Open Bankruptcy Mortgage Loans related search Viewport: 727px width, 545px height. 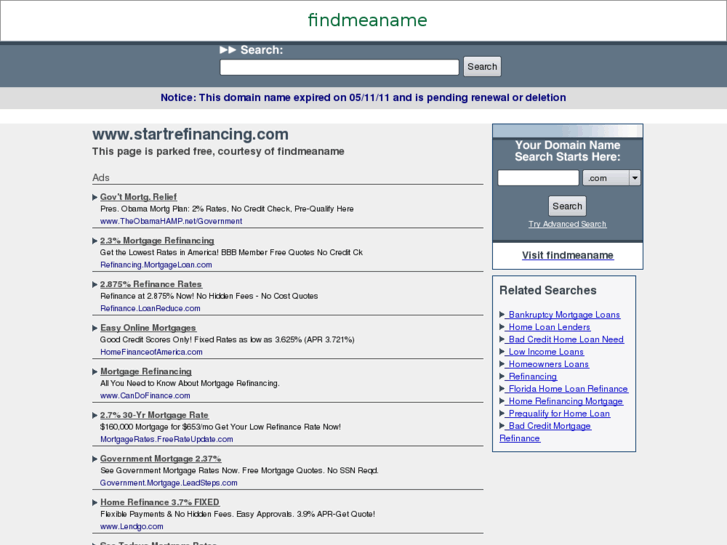coord(564,314)
